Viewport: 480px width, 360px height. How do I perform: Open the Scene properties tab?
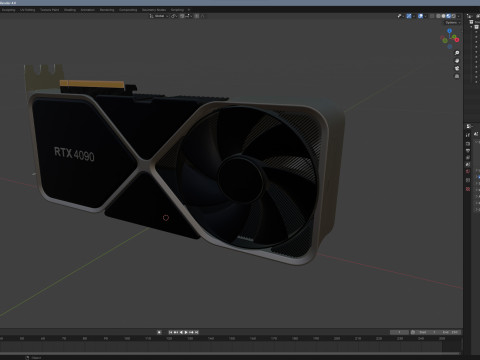pyautogui.click(x=468, y=164)
